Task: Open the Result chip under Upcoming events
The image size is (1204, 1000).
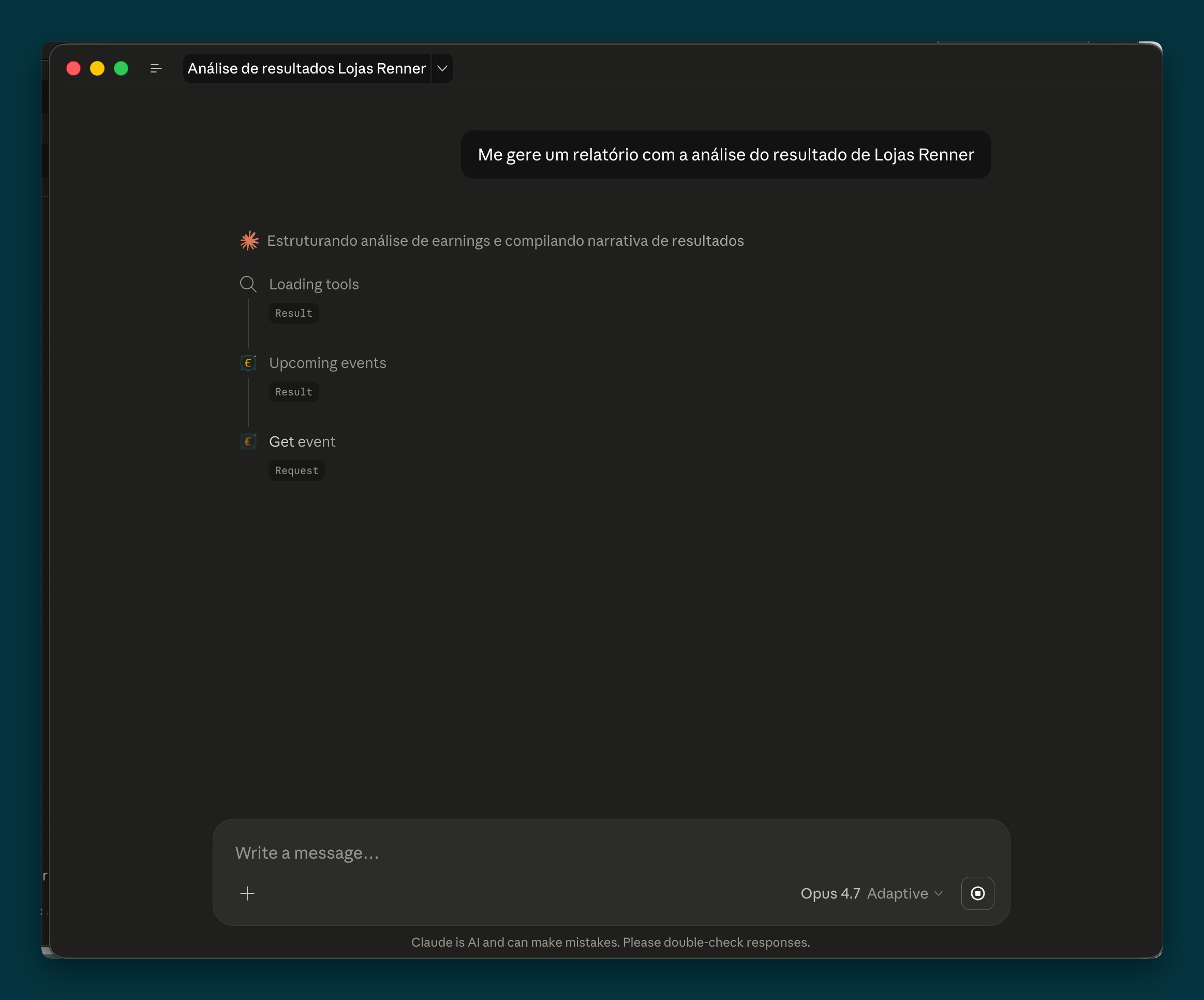Action: (293, 392)
